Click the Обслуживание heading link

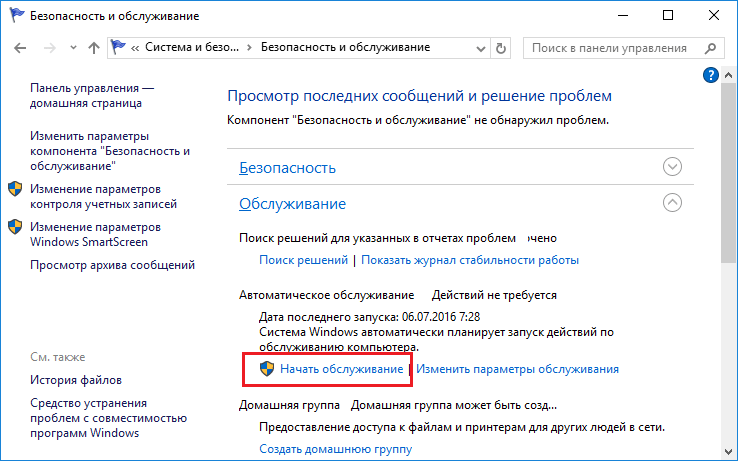[292, 204]
